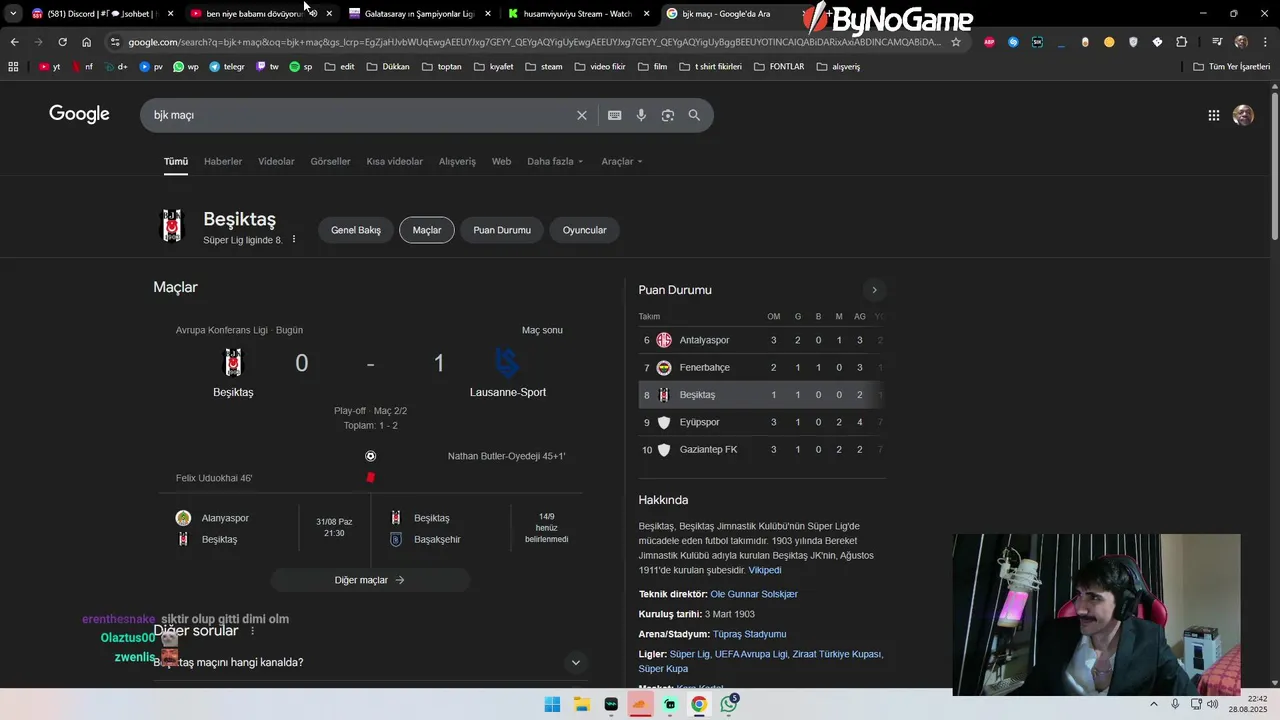
Task: Click the Diğer maçlar button
Action: point(370,580)
